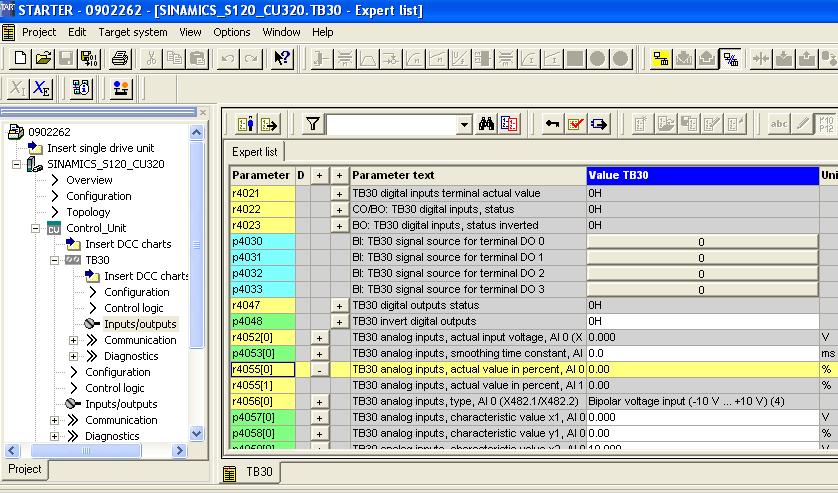
Task: Click the funnel filter icon
Action: click(313, 125)
